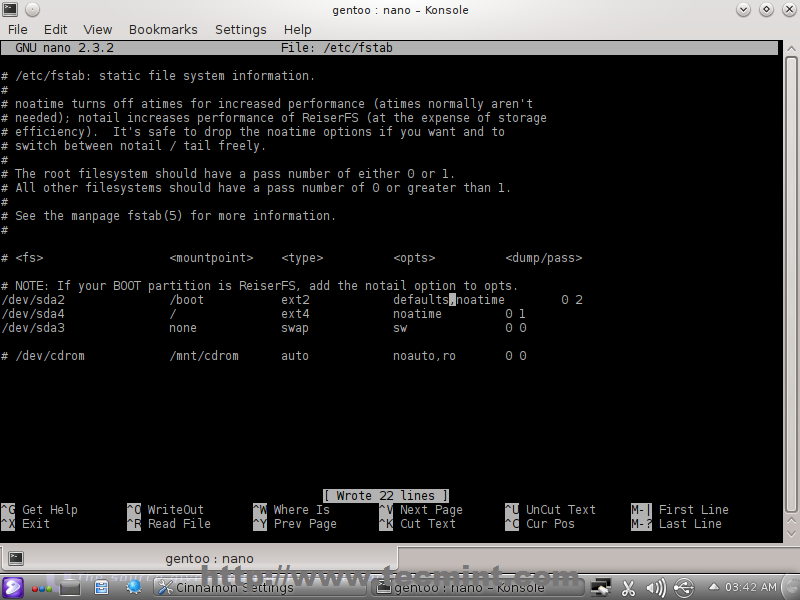Open the Help menu
The width and height of the screenshot is (800, 600).
click(297, 30)
